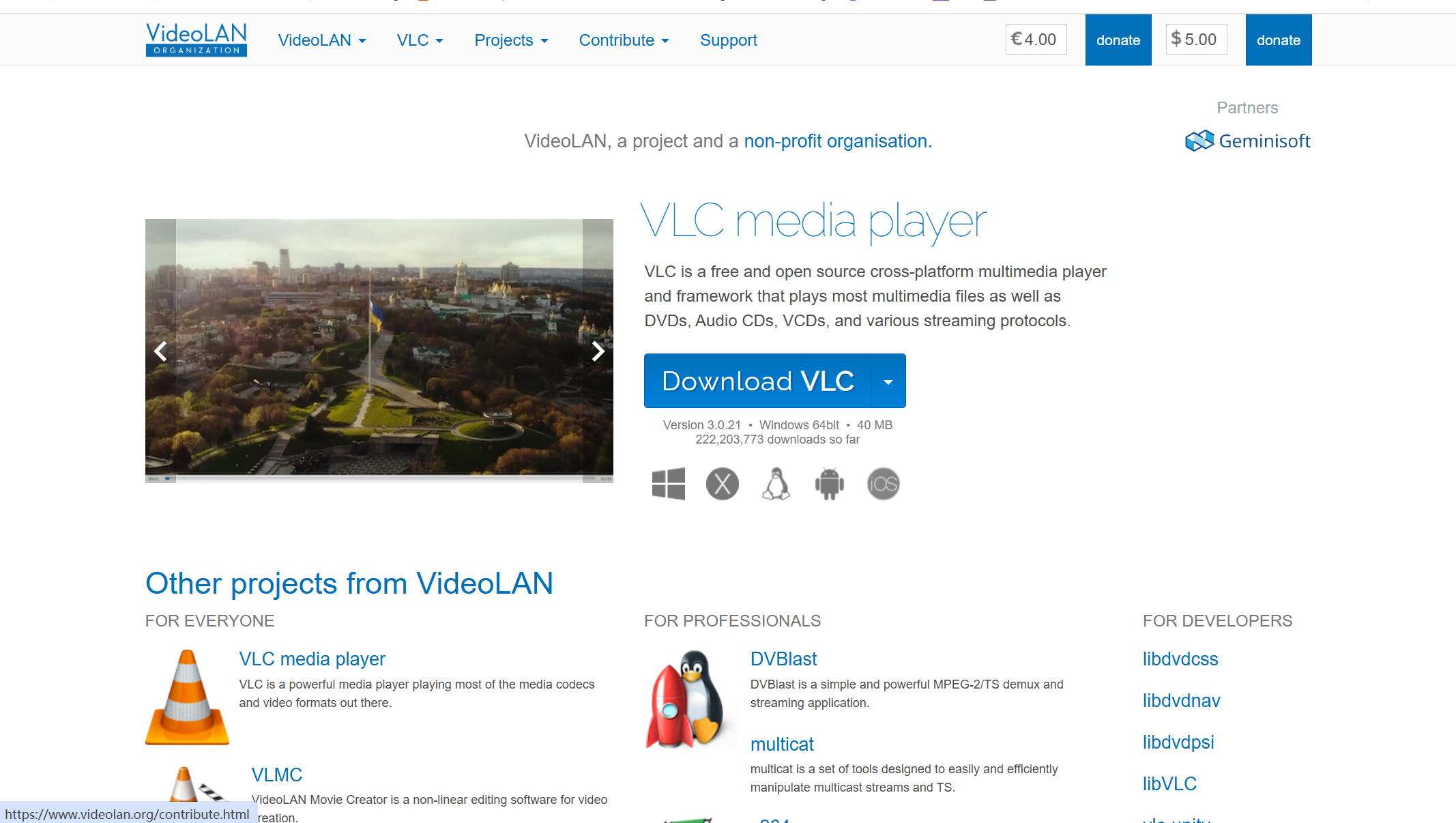Open the DVBlast project link
This screenshot has height=823, width=1456.
click(783, 659)
